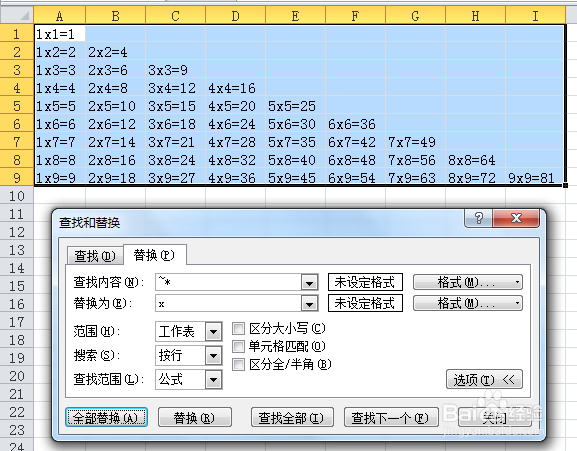The height and width of the screenshot is (451, 577).
Task: Click cell containing 4x4=16
Action: click(236, 88)
